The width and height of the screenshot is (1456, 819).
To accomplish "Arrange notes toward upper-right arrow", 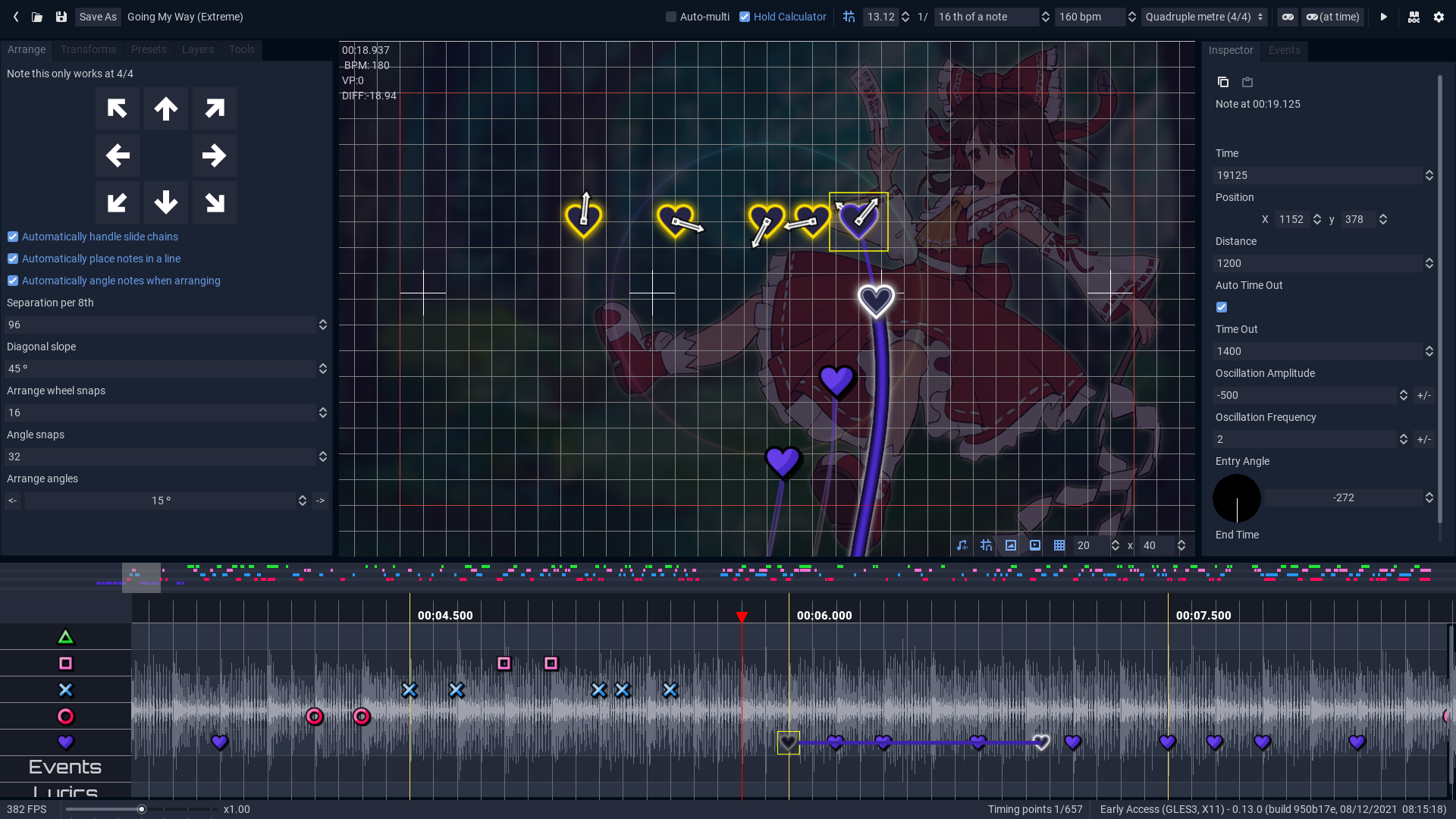I will tap(215, 108).
